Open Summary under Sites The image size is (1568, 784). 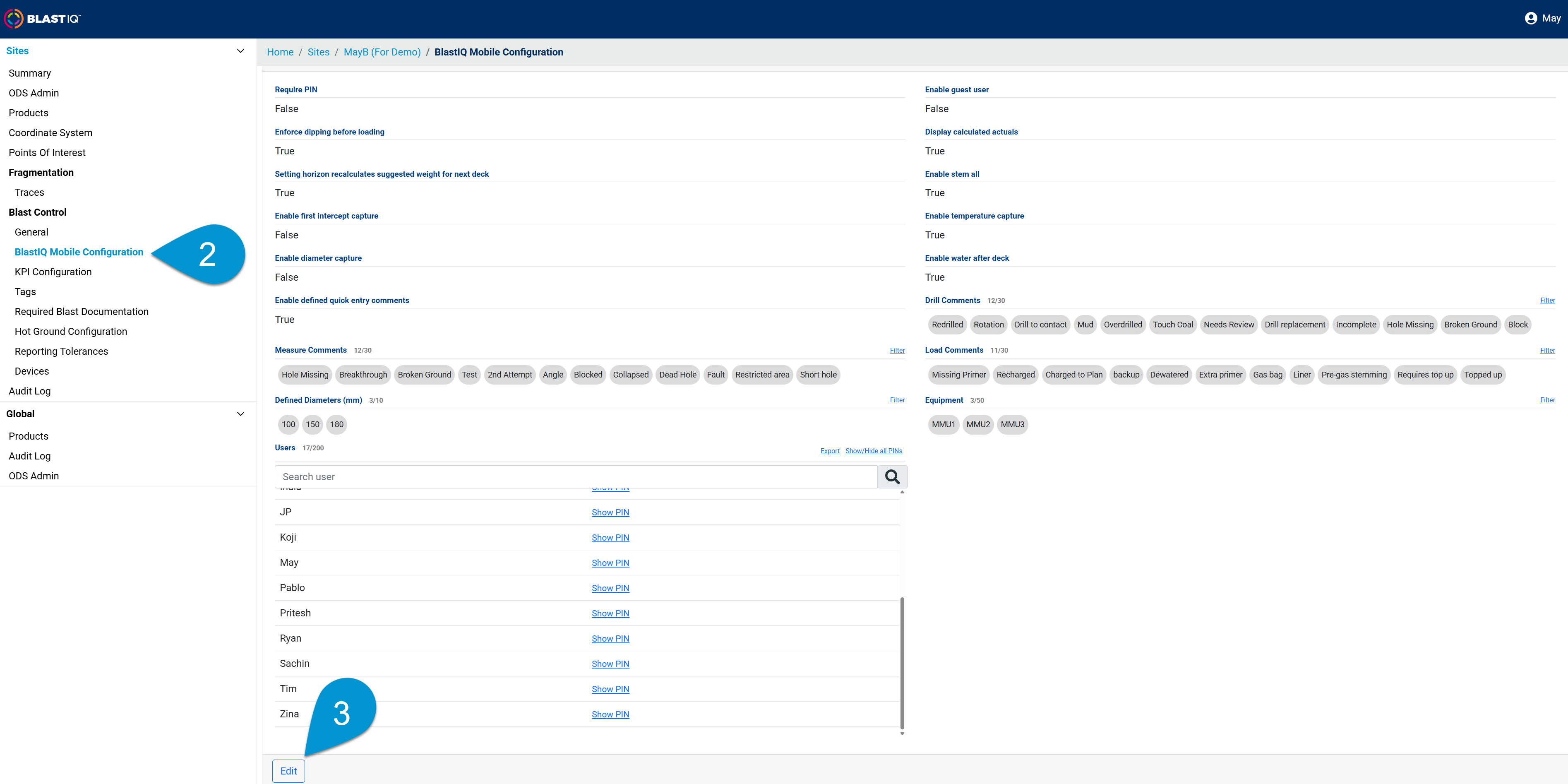(x=30, y=73)
